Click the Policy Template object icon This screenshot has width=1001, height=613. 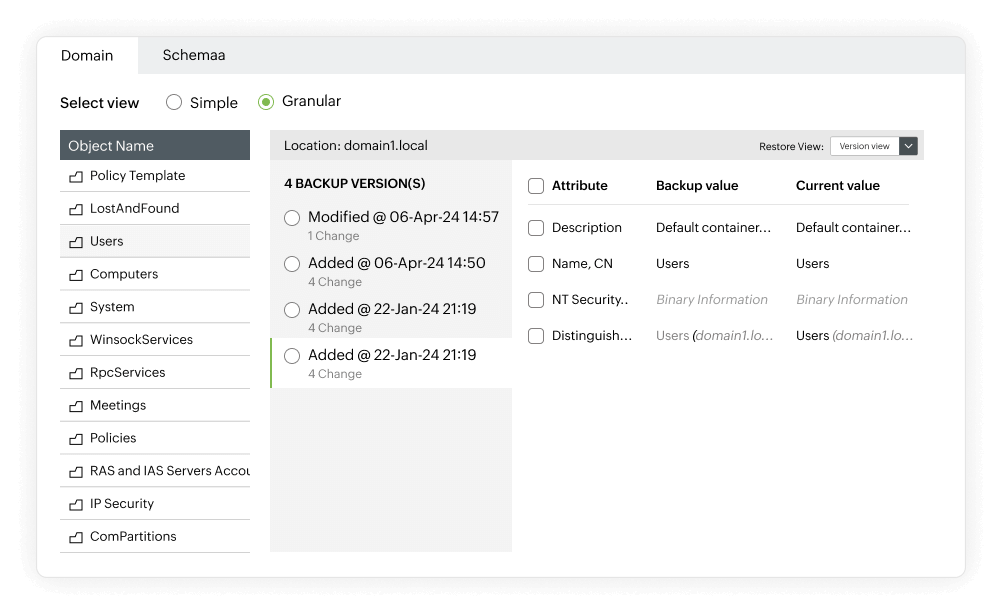[75, 175]
